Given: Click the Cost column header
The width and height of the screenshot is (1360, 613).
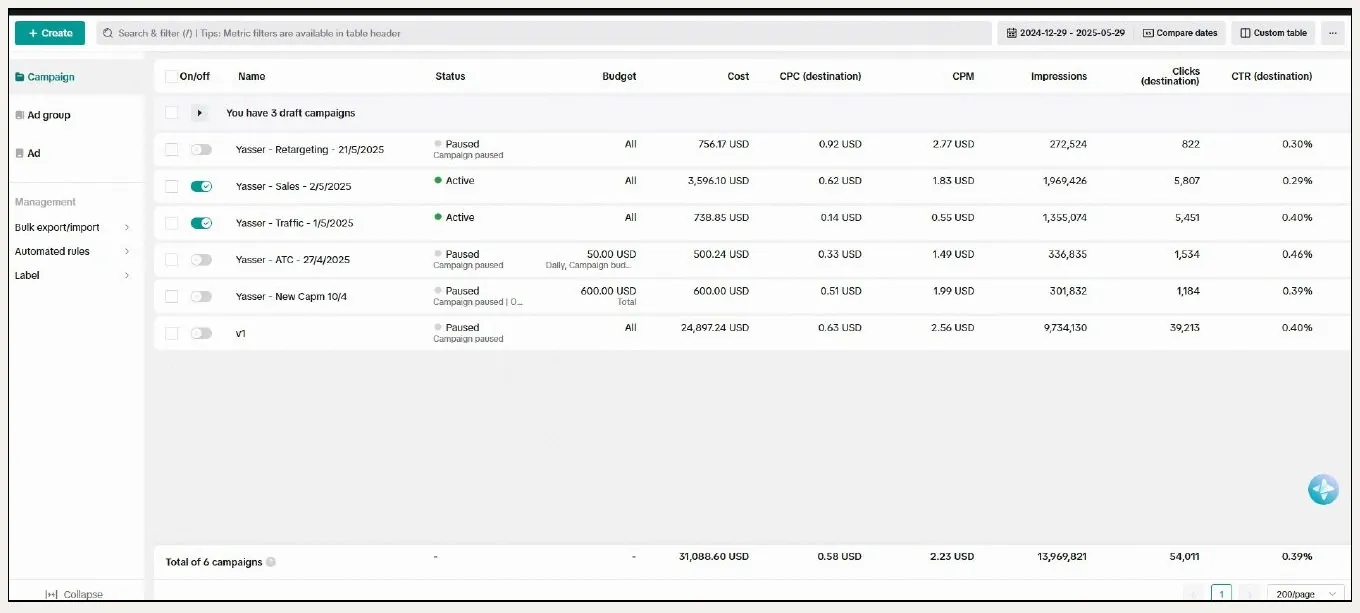Looking at the screenshot, I should [738, 76].
